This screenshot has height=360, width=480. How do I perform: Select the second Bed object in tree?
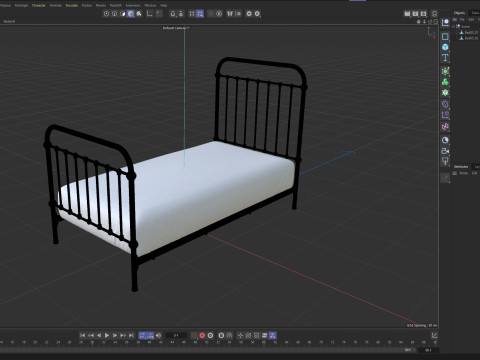point(471,38)
